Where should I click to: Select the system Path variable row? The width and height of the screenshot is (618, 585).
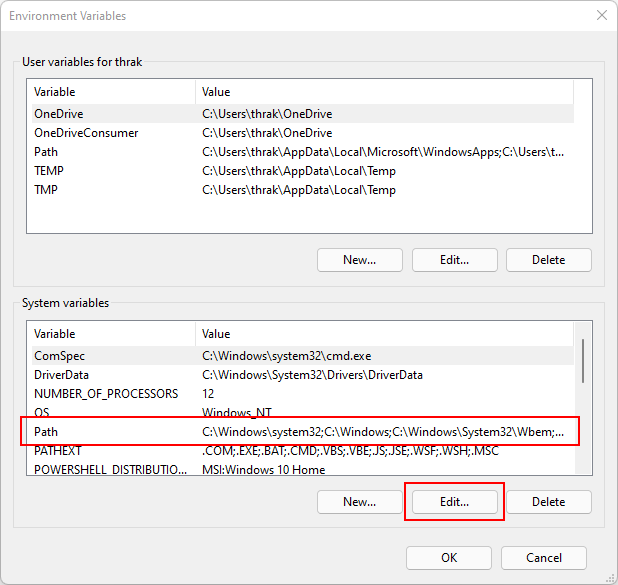pos(303,432)
